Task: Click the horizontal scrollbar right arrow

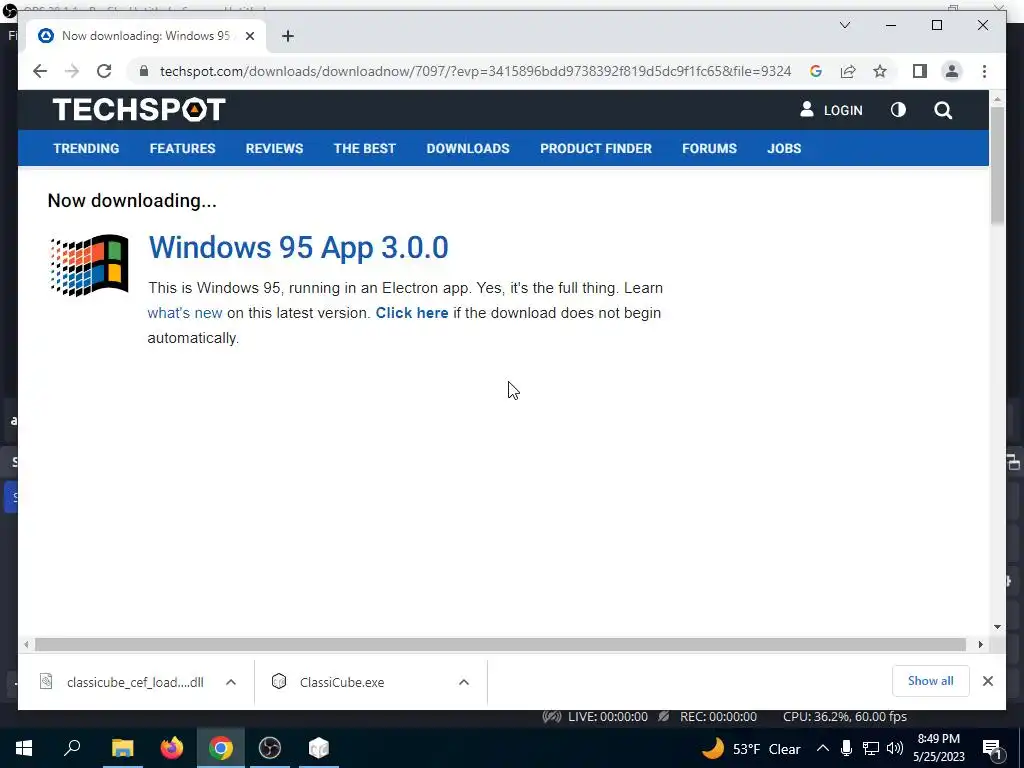Action: pos(980,645)
